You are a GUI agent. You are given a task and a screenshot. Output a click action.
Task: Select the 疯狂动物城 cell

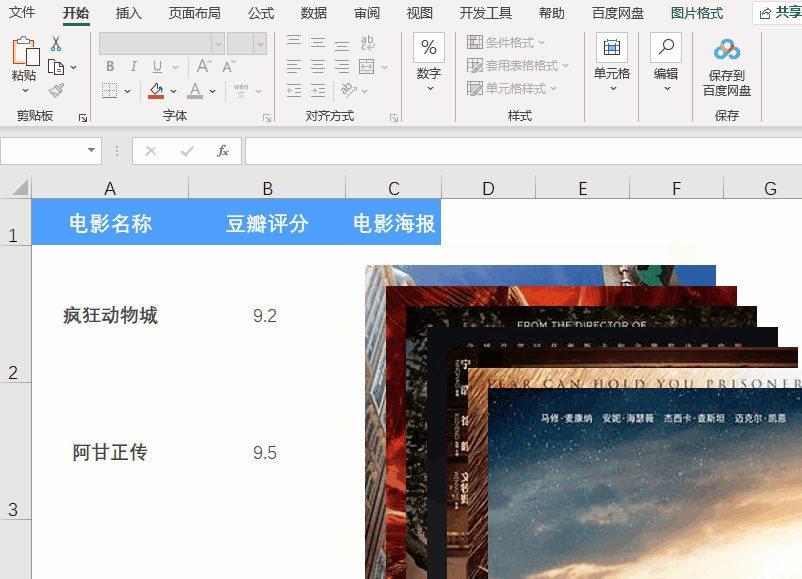110,315
